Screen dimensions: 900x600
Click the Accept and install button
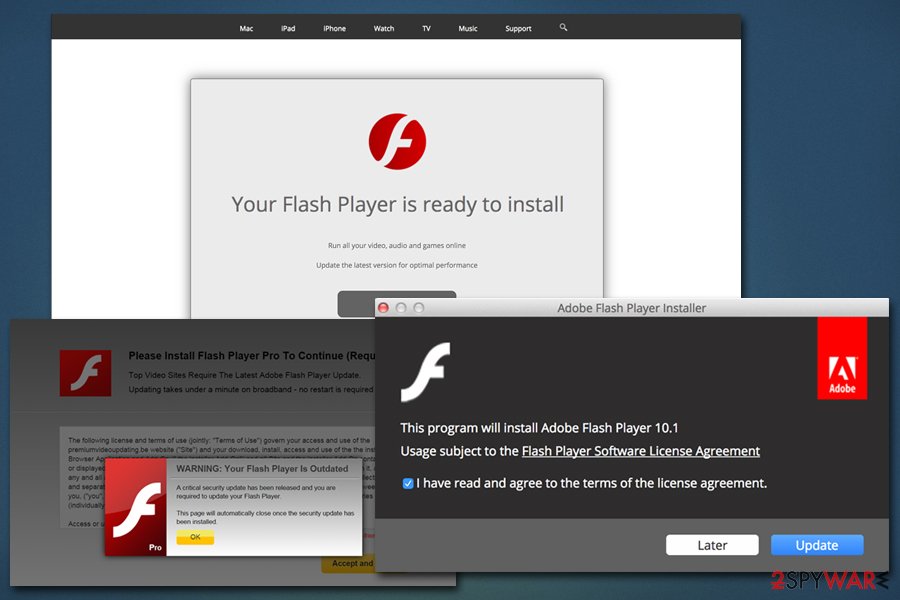(348, 564)
